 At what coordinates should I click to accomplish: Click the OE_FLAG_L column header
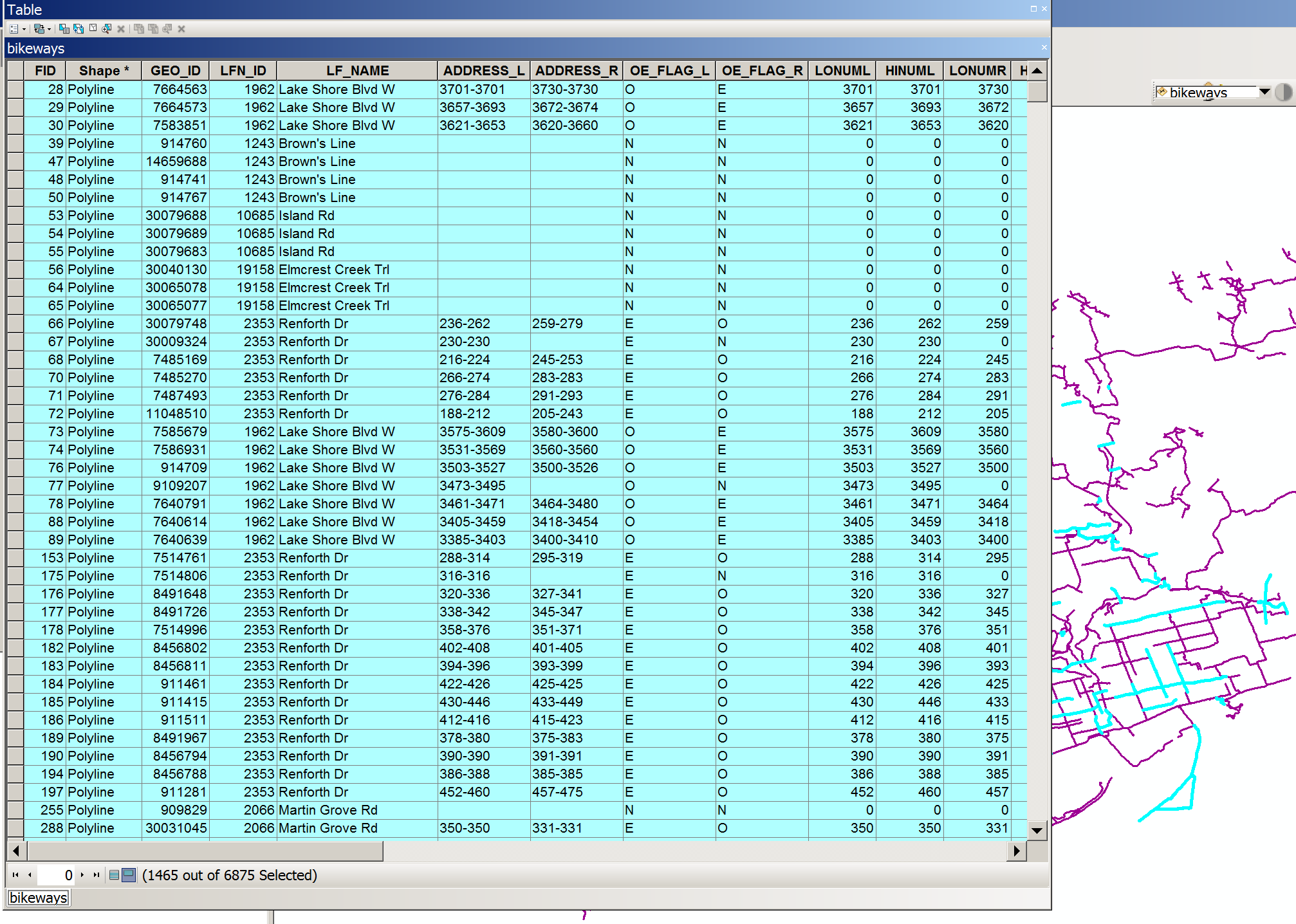coord(669,71)
